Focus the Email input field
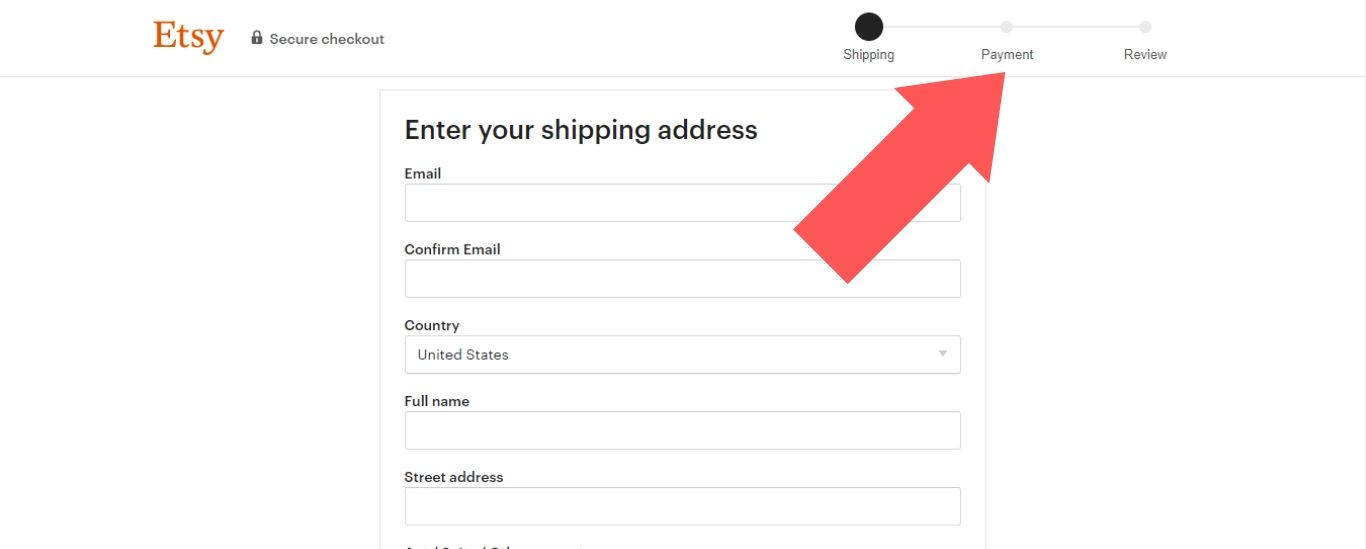 point(600,203)
